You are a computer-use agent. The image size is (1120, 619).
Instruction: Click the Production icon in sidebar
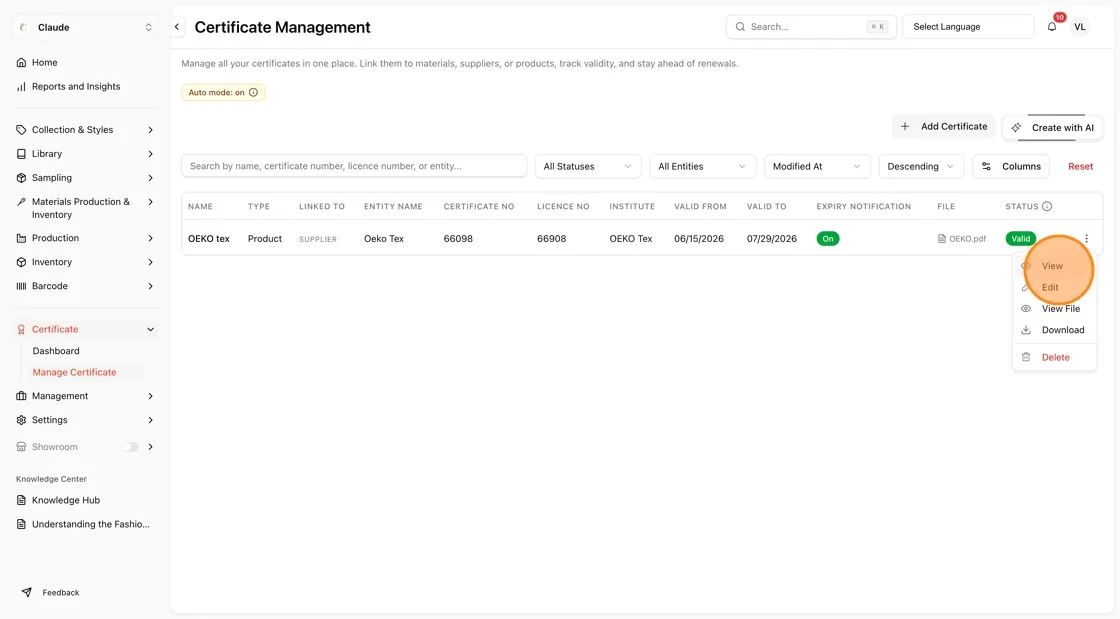click(21, 238)
